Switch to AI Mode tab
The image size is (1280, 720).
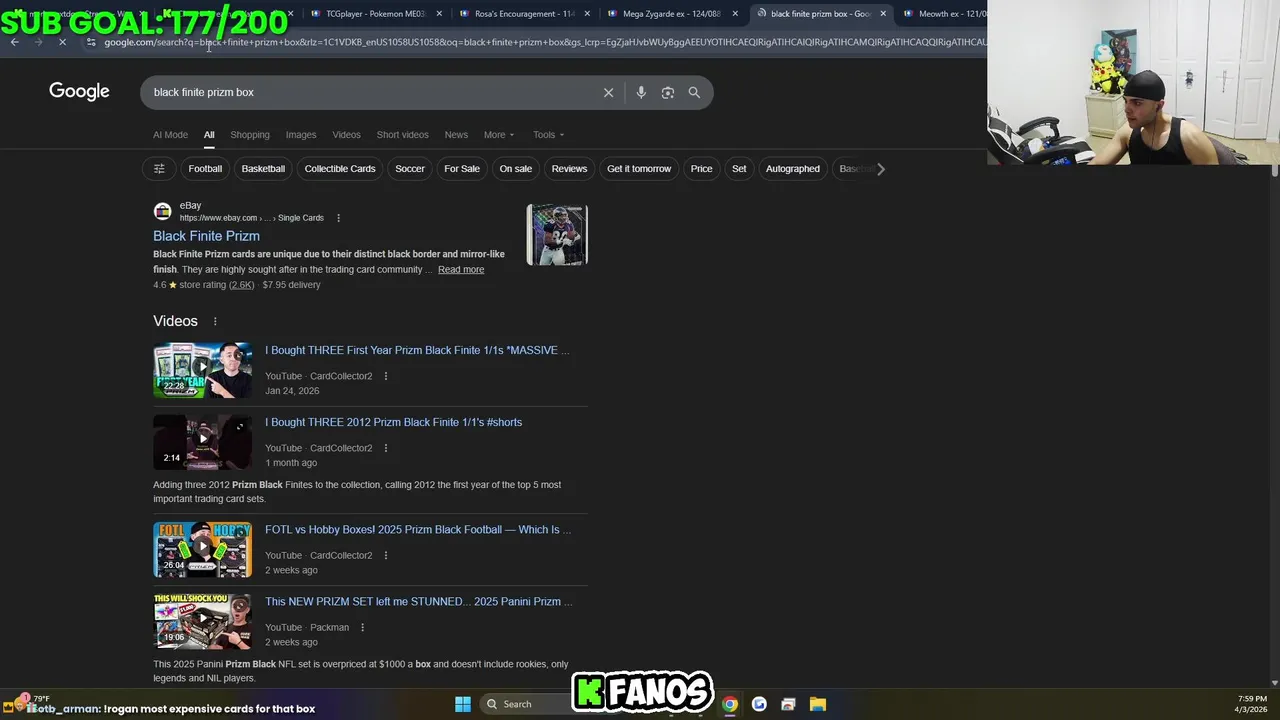170,135
